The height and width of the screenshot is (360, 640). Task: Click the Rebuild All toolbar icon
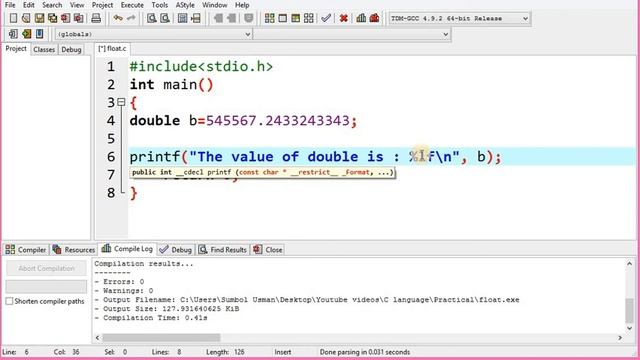click(x=309, y=18)
